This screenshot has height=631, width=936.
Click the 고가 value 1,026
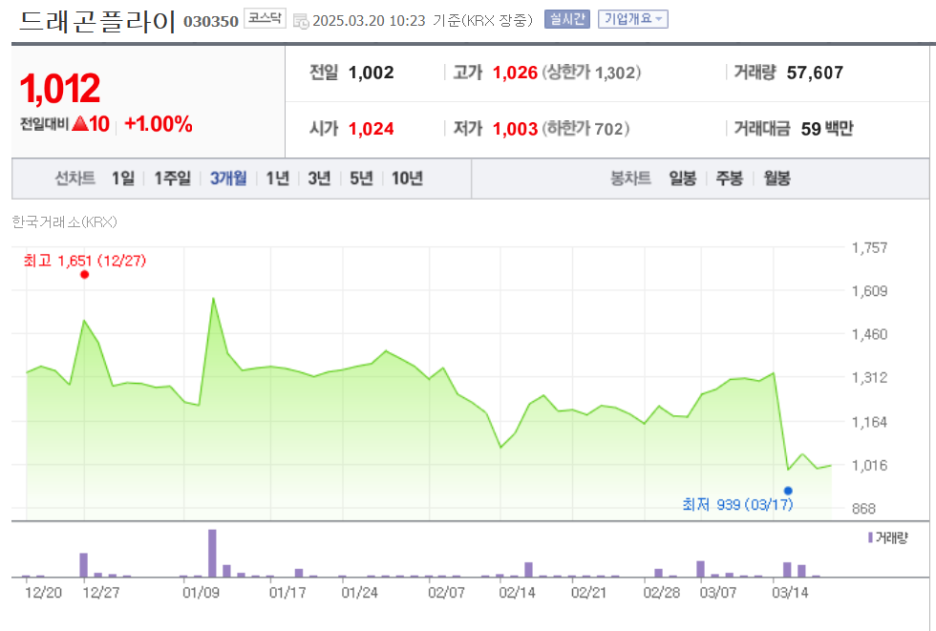tap(515, 73)
